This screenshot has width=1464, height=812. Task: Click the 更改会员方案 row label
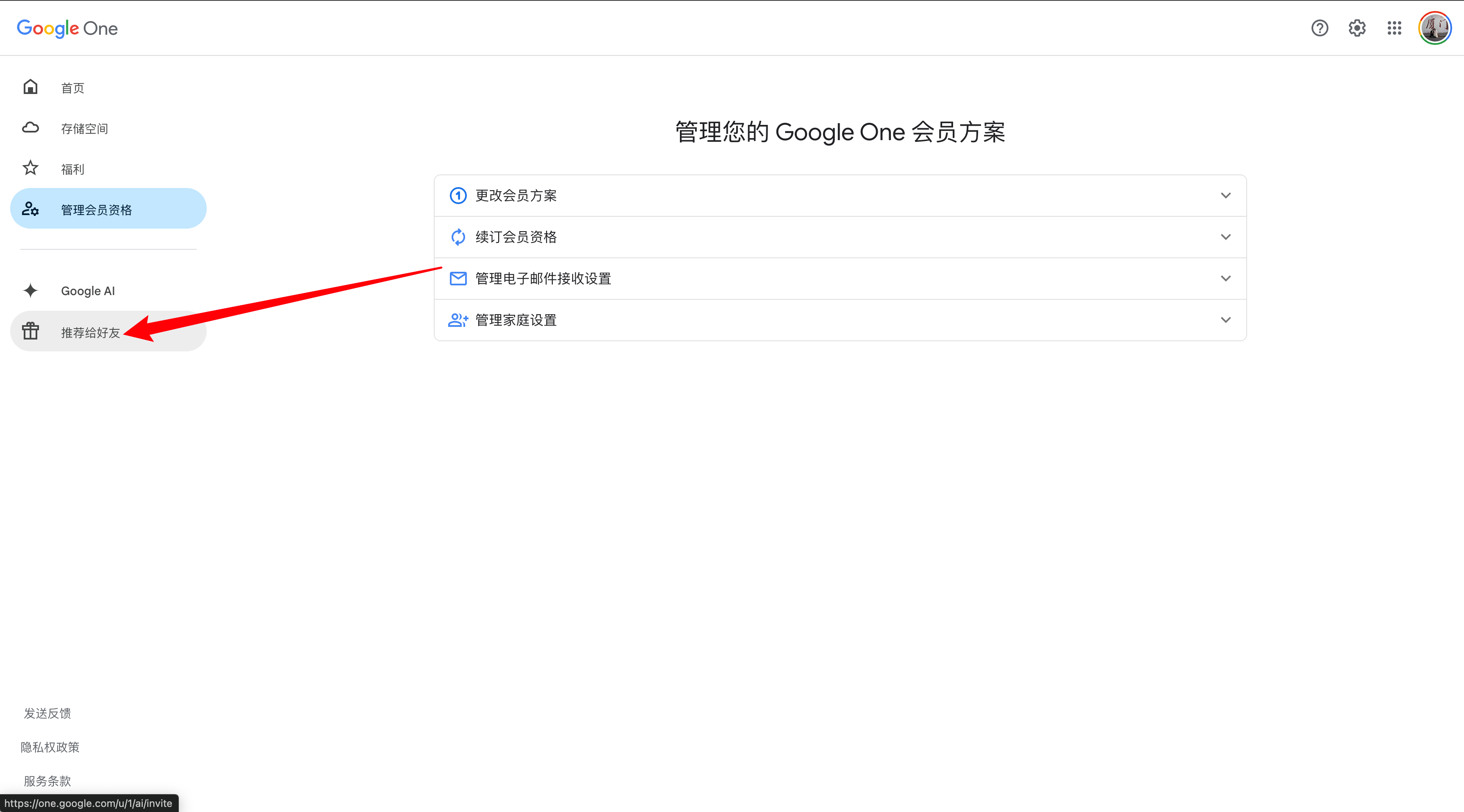pos(516,195)
